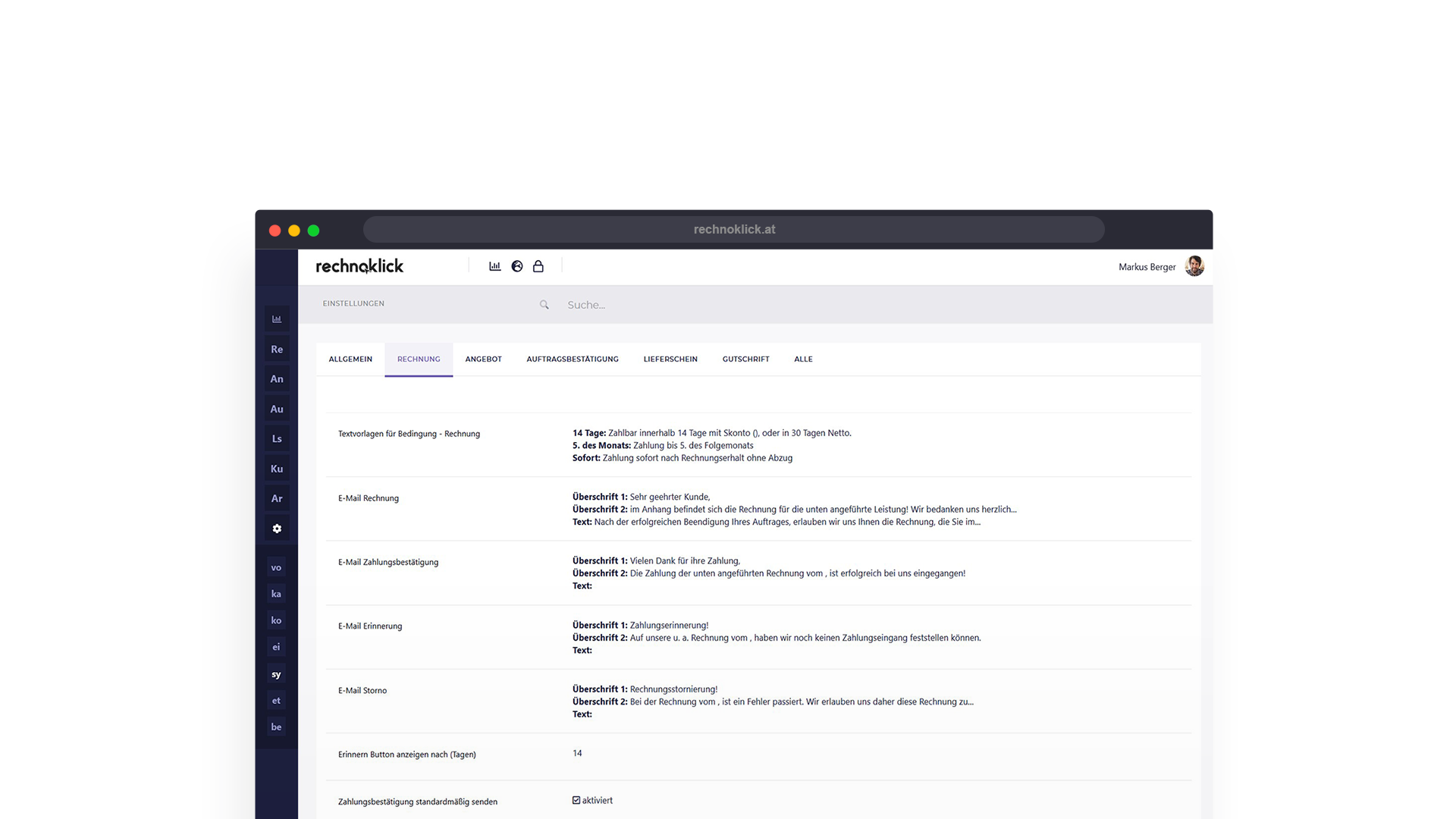
Task: Click Markus Berger's avatar picture
Action: (x=1194, y=266)
